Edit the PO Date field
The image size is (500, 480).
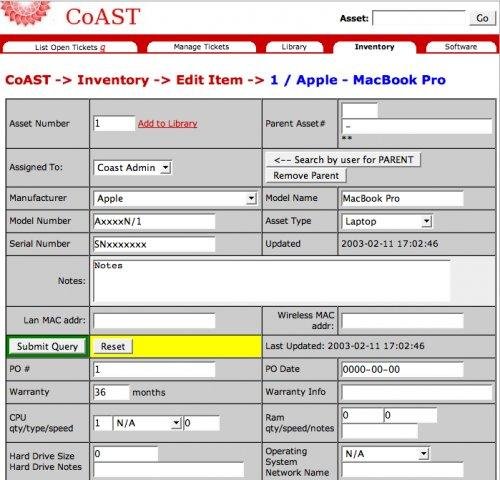pos(402,369)
